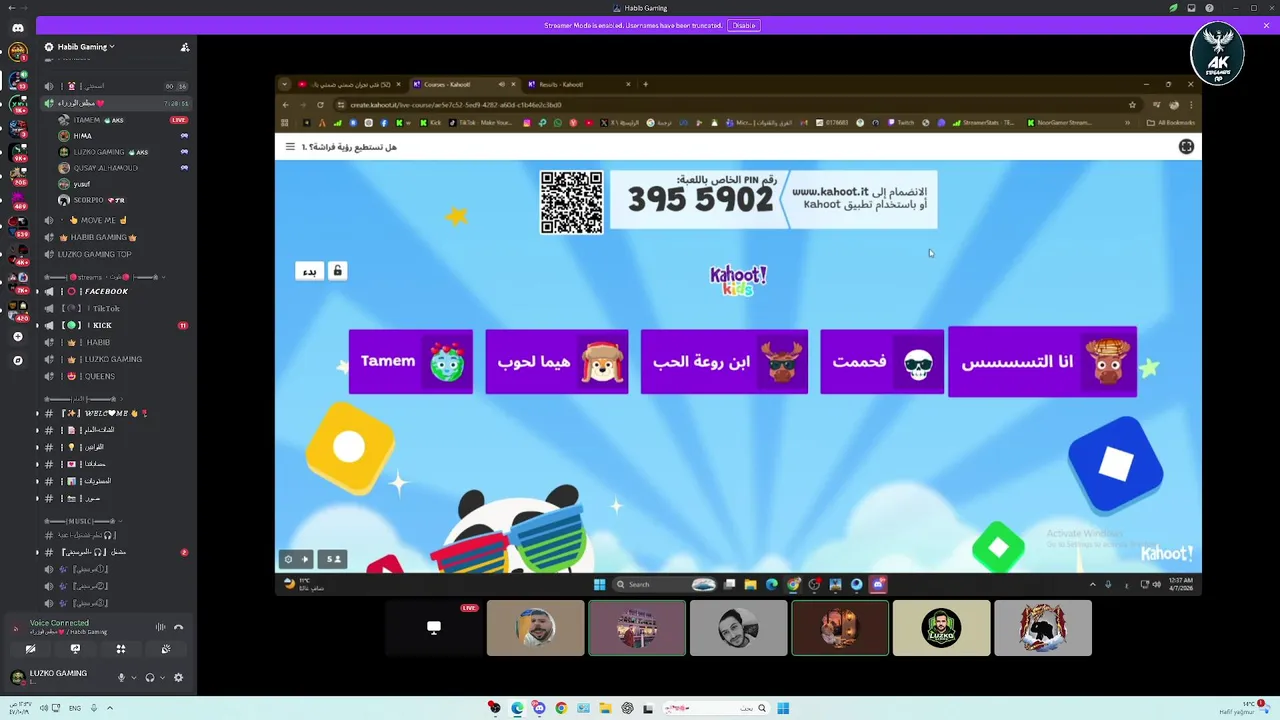Click the player count indicator showing 5
This screenshot has height=720, width=1280.
[x=334, y=559]
